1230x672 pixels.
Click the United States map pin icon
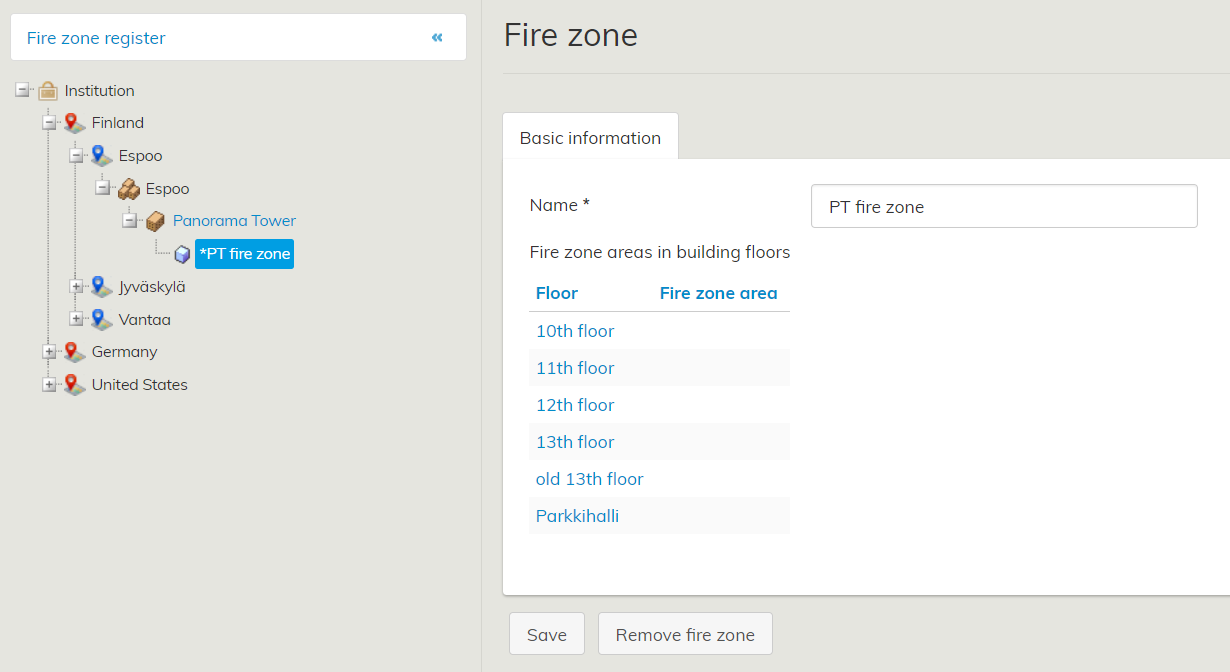pos(74,385)
